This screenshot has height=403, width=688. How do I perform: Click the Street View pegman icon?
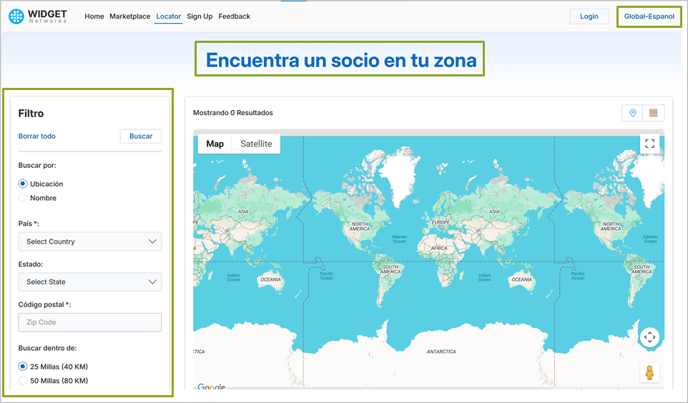click(649, 372)
